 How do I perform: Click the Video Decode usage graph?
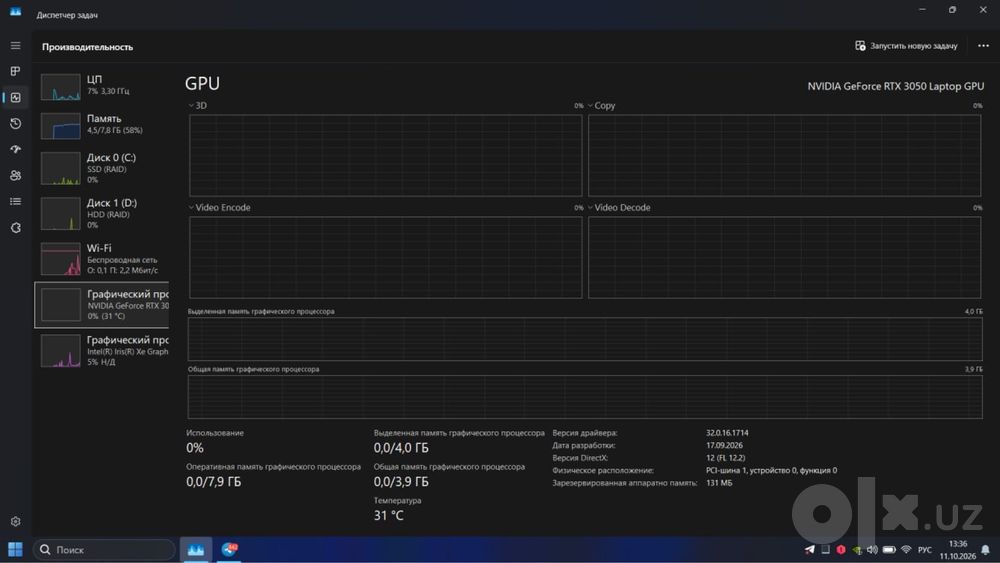pyautogui.click(x=784, y=257)
